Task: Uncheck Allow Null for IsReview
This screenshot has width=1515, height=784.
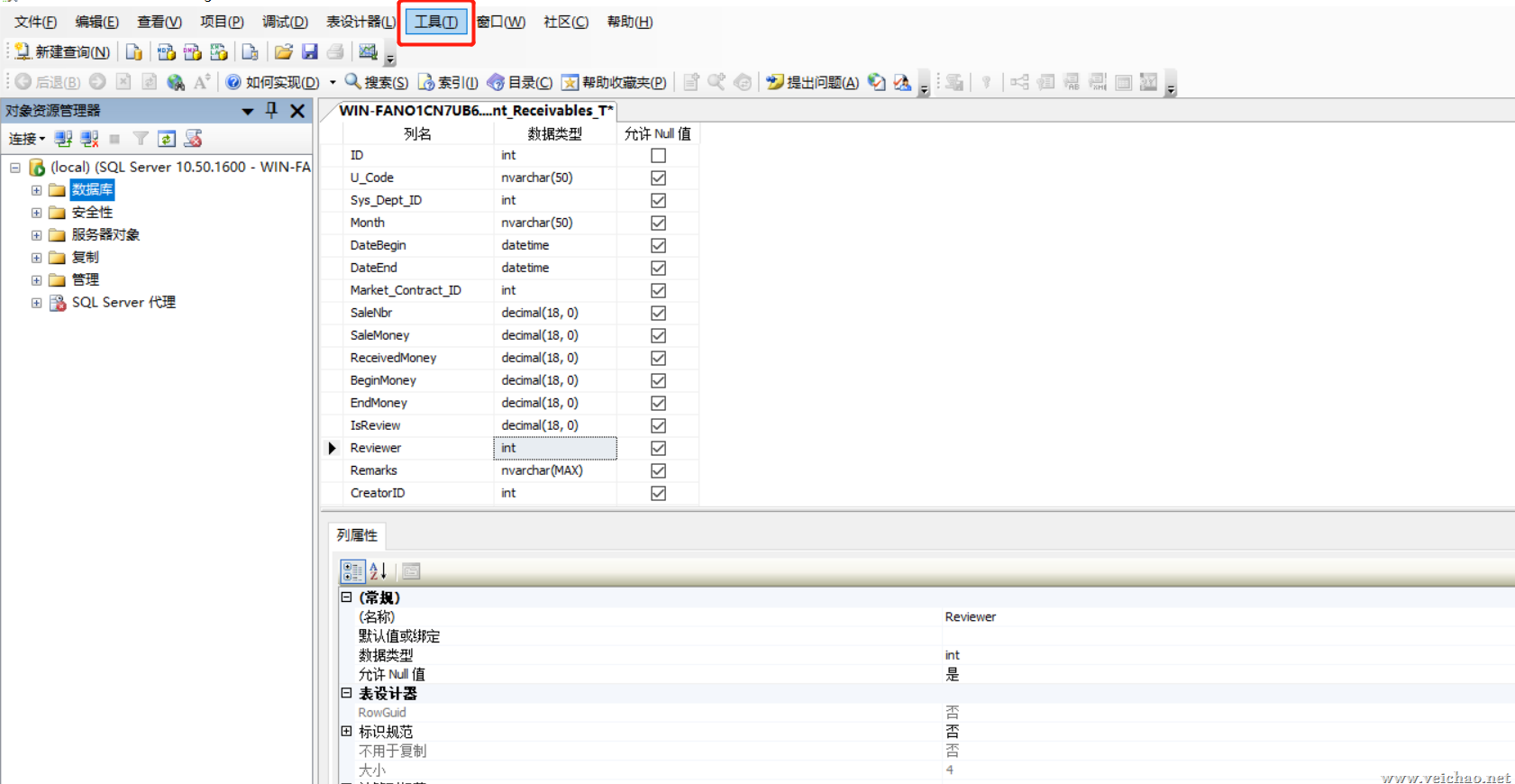Action: [x=659, y=425]
